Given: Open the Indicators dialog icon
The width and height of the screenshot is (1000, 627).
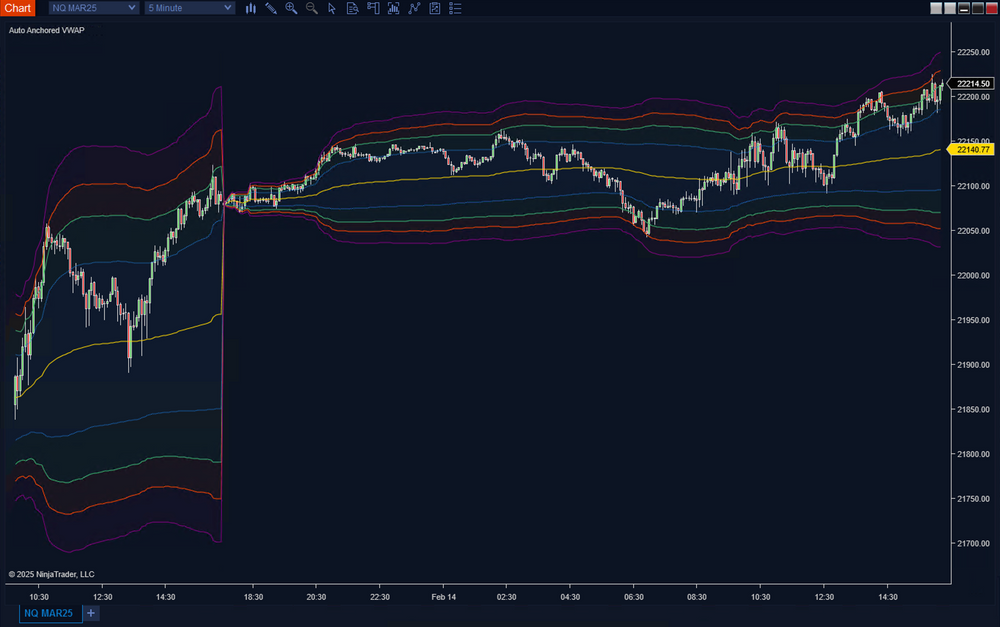Looking at the screenshot, I should (394, 8).
